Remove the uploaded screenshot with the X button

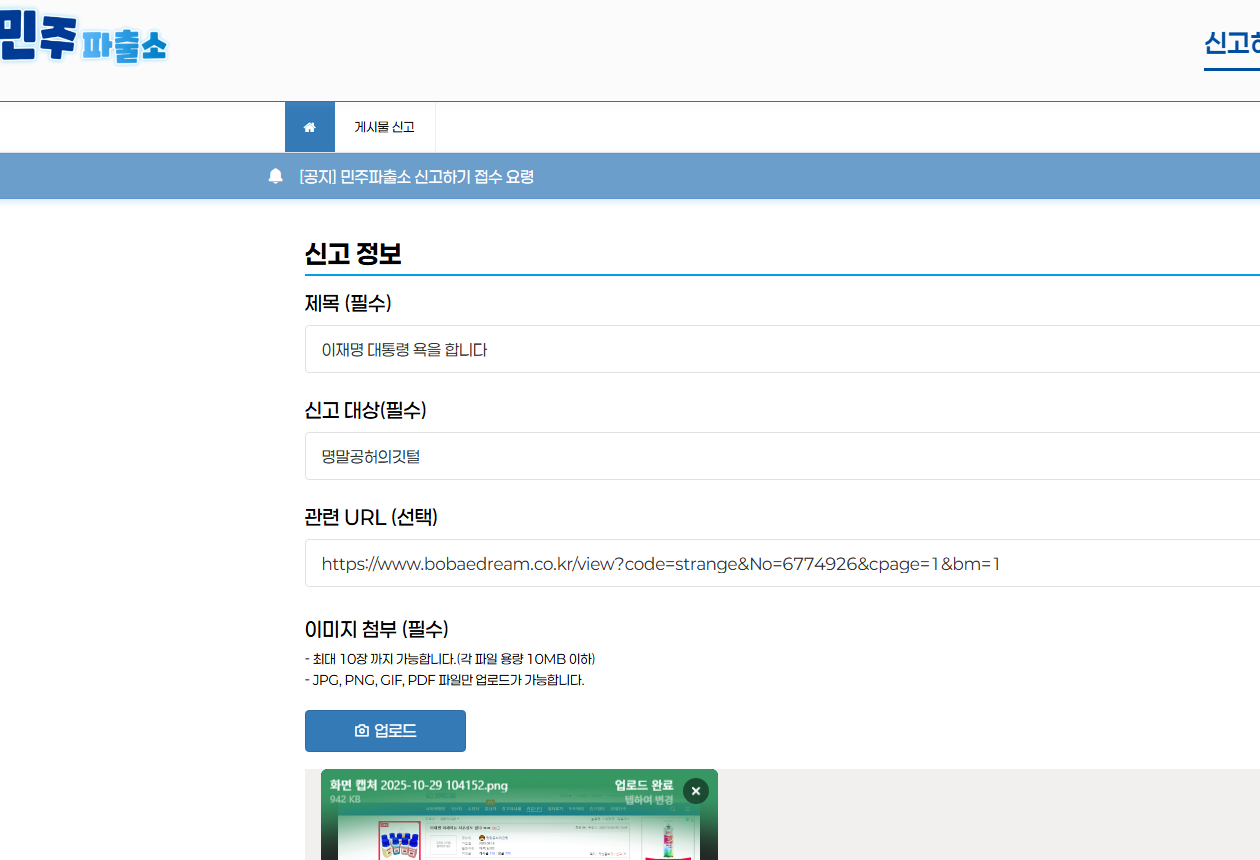tap(695, 790)
